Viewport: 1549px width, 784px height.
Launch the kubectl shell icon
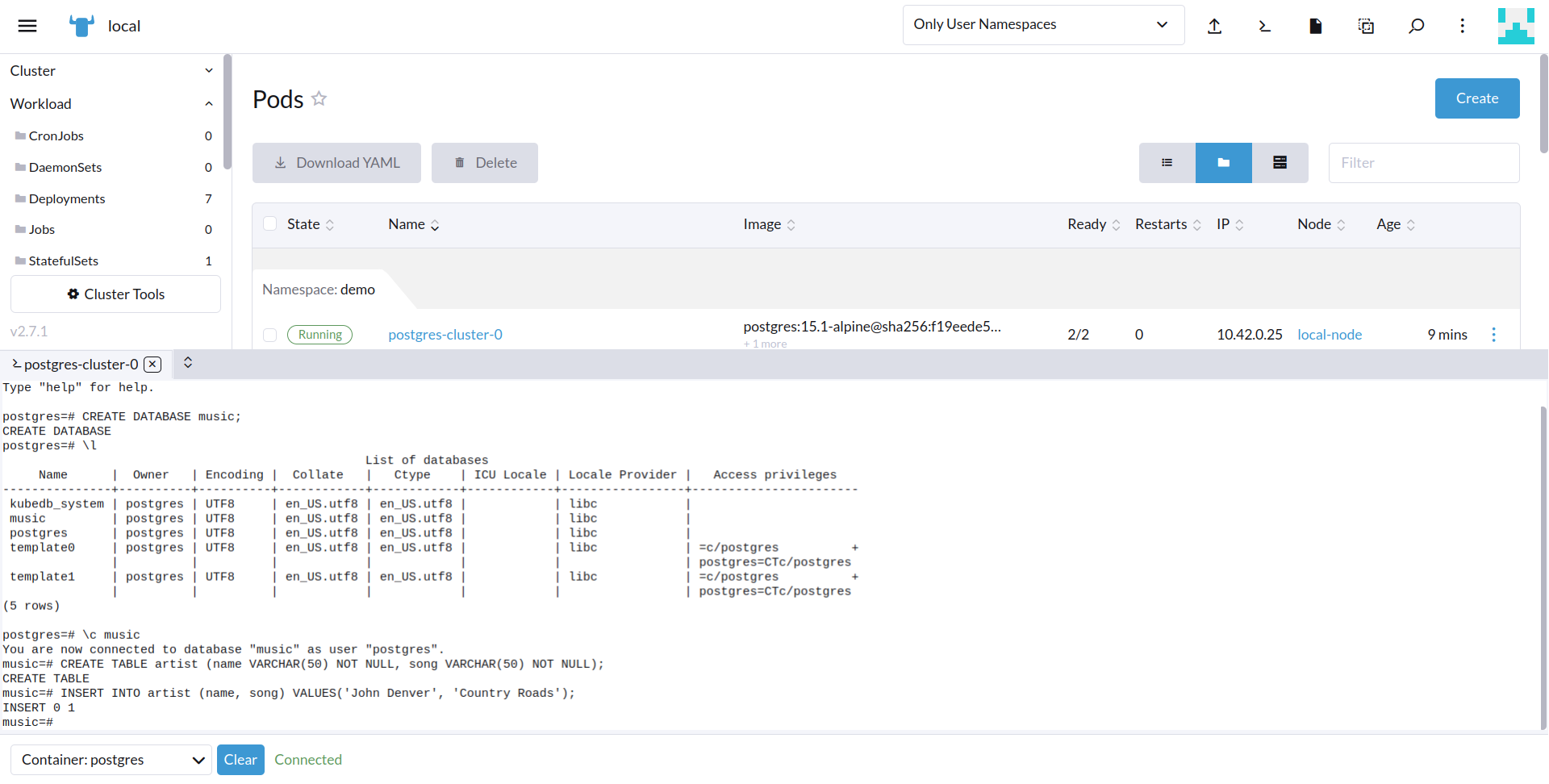[1265, 25]
